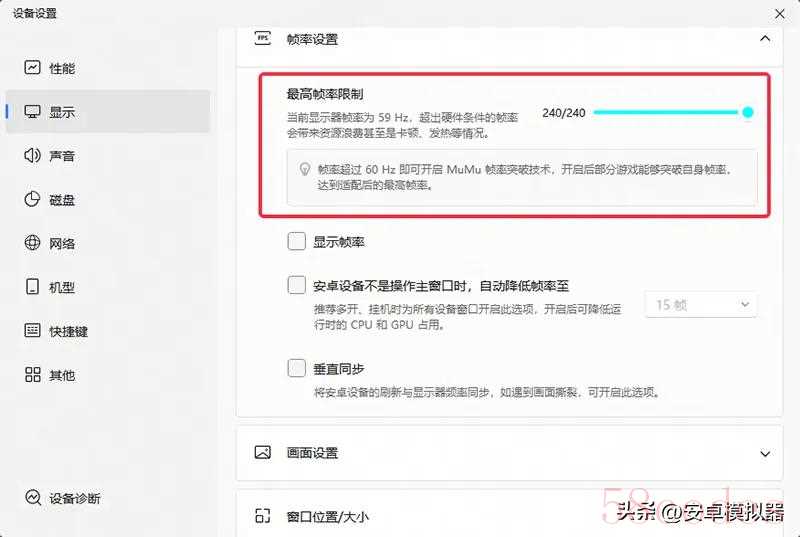800x537 pixels.
Task: Expand the 画面设置 section
Action: (765, 453)
